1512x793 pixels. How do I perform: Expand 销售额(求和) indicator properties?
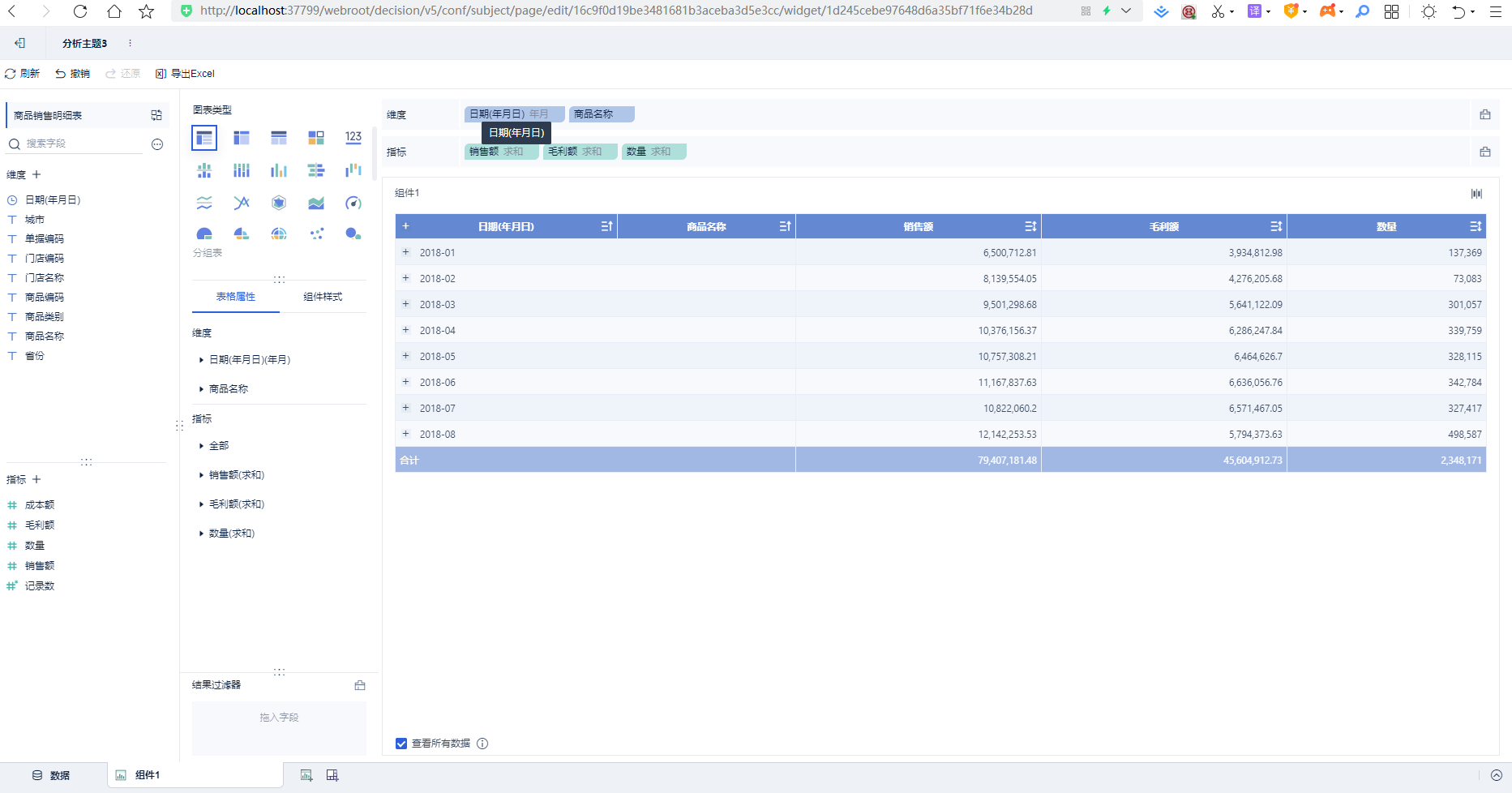(x=201, y=475)
